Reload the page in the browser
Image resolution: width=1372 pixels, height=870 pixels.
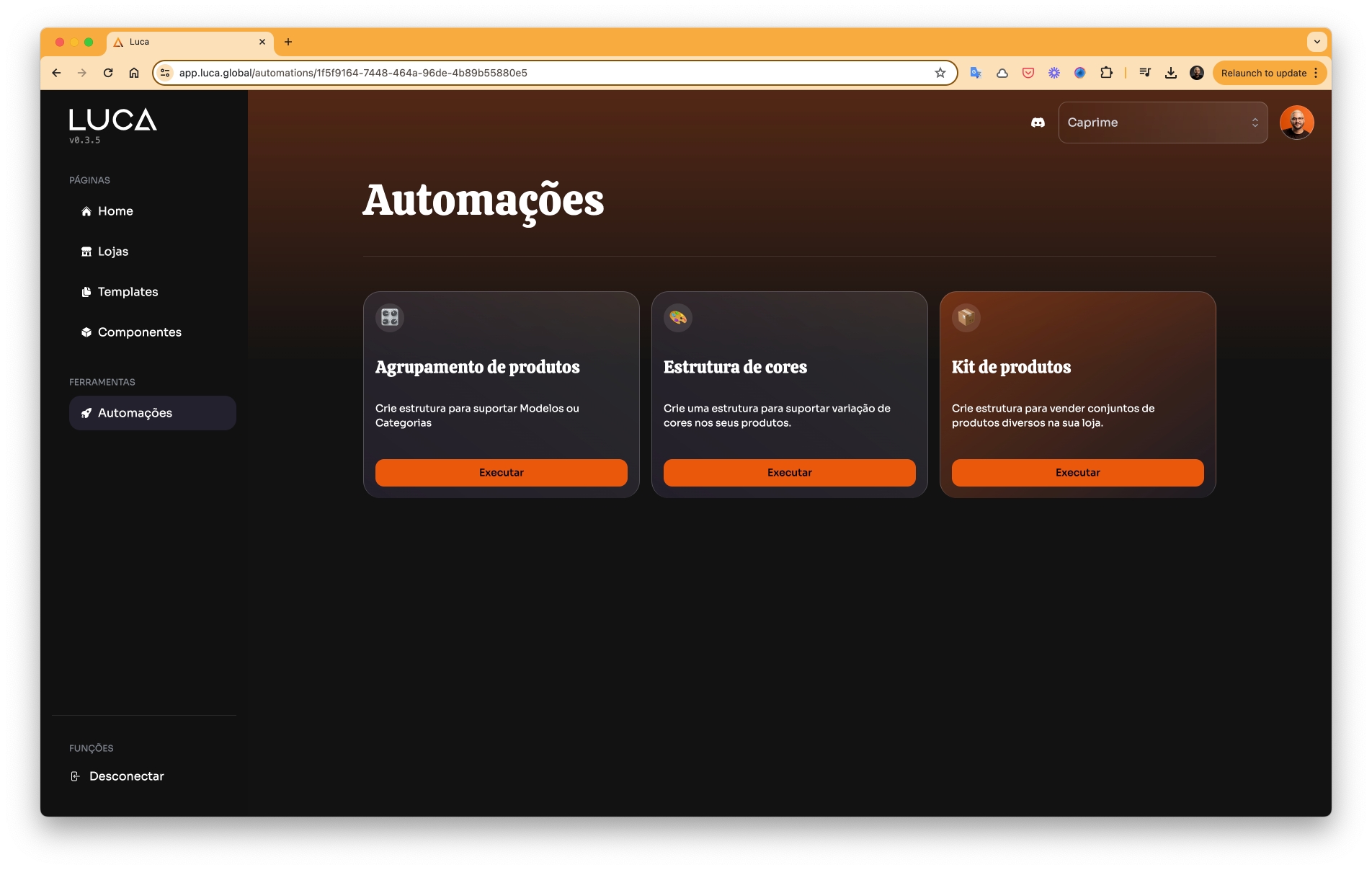[x=108, y=73]
